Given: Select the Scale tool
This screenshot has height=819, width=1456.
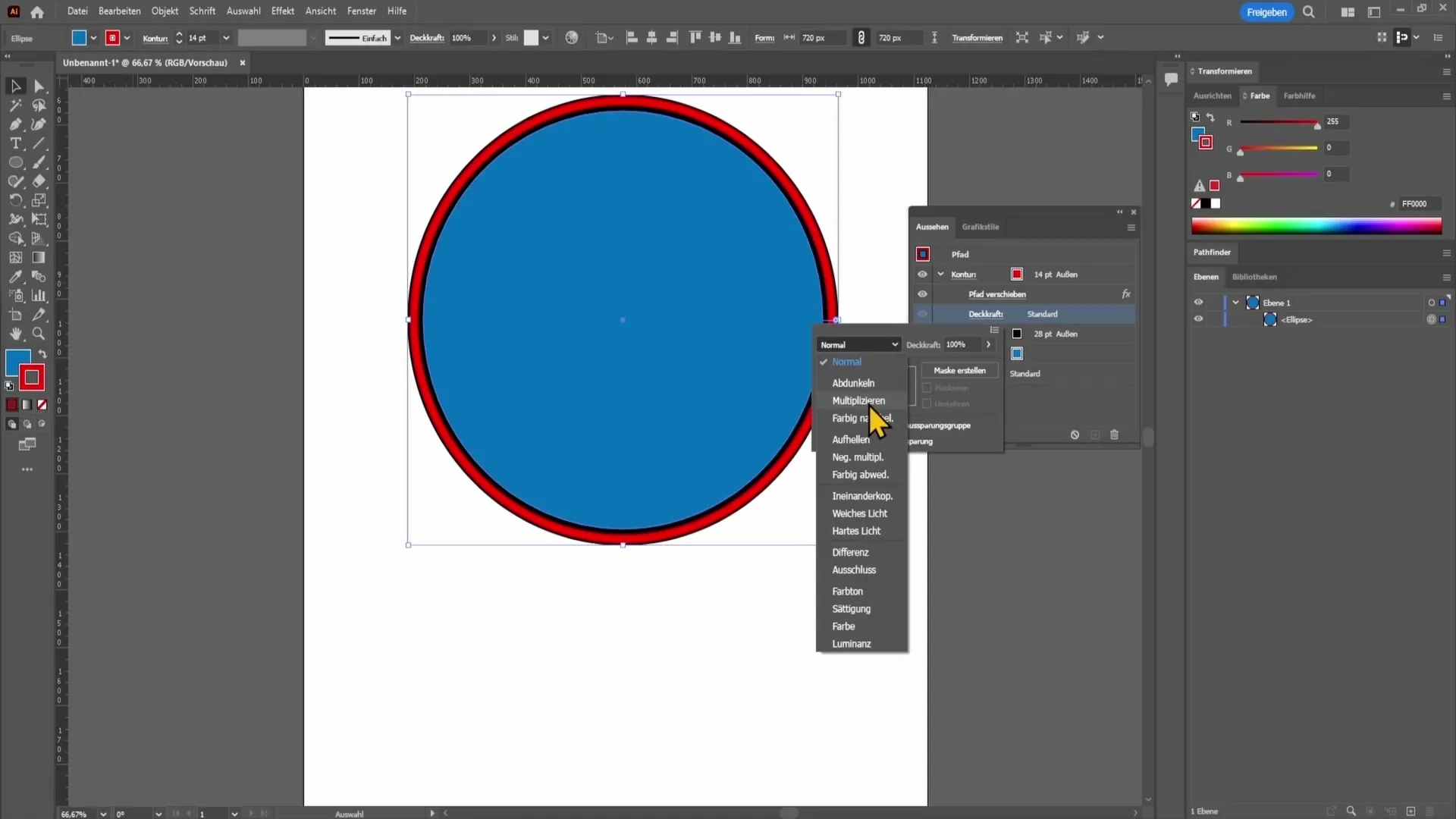Looking at the screenshot, I should point(39,200).
